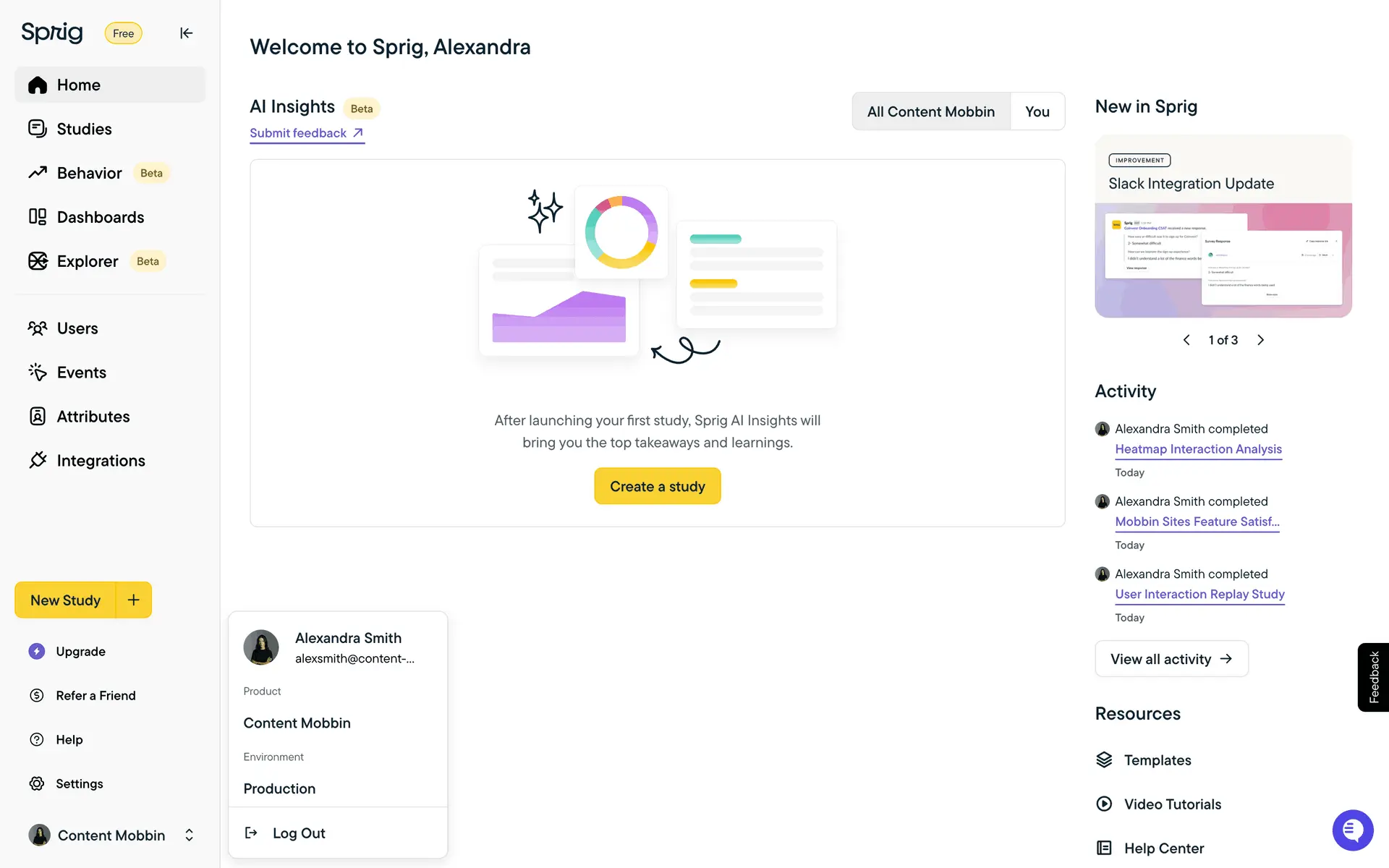Collapse the sidebar with the arrow icon
Image resolution: width=1389 pixels, height=868 pixels.
click(186, 33)
